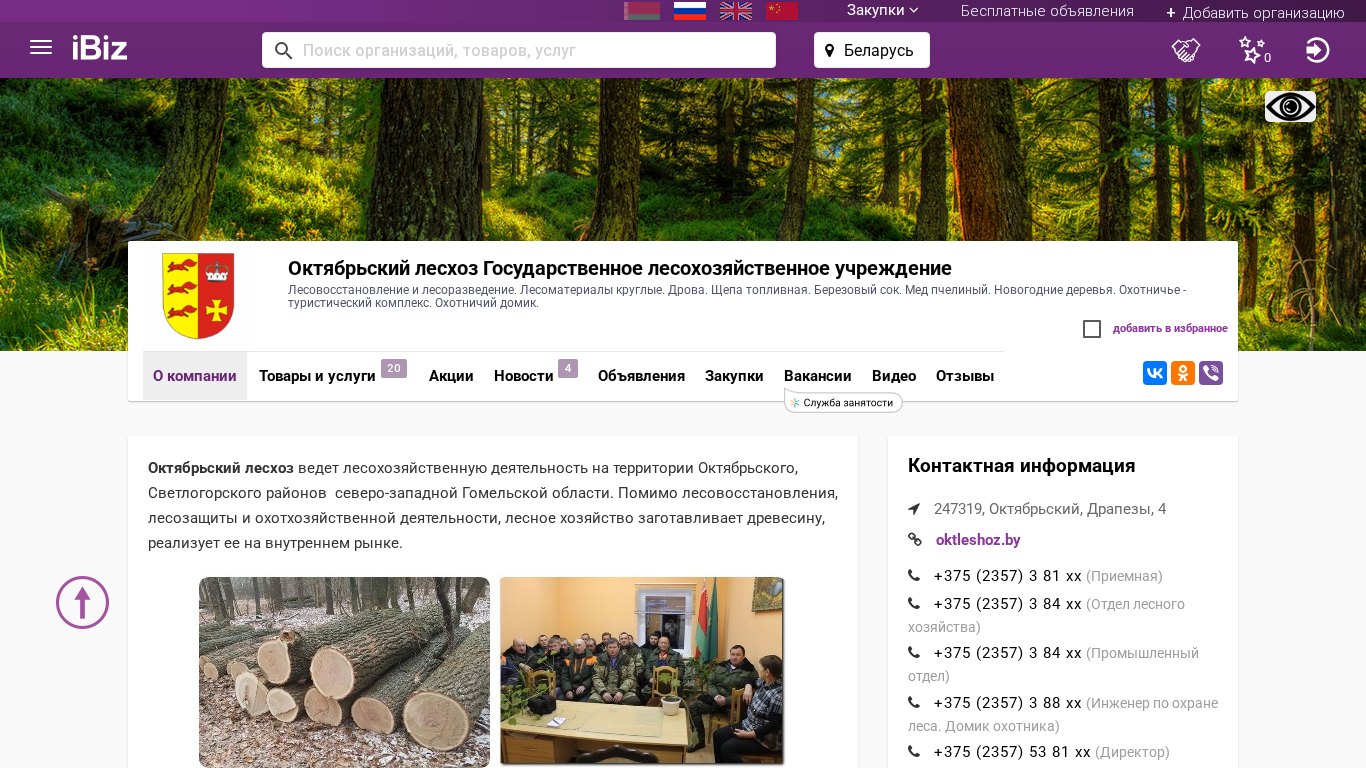Click the 'добавить в избранное' link text
The image size is (1366, 768).
(x=1170, y=329)
